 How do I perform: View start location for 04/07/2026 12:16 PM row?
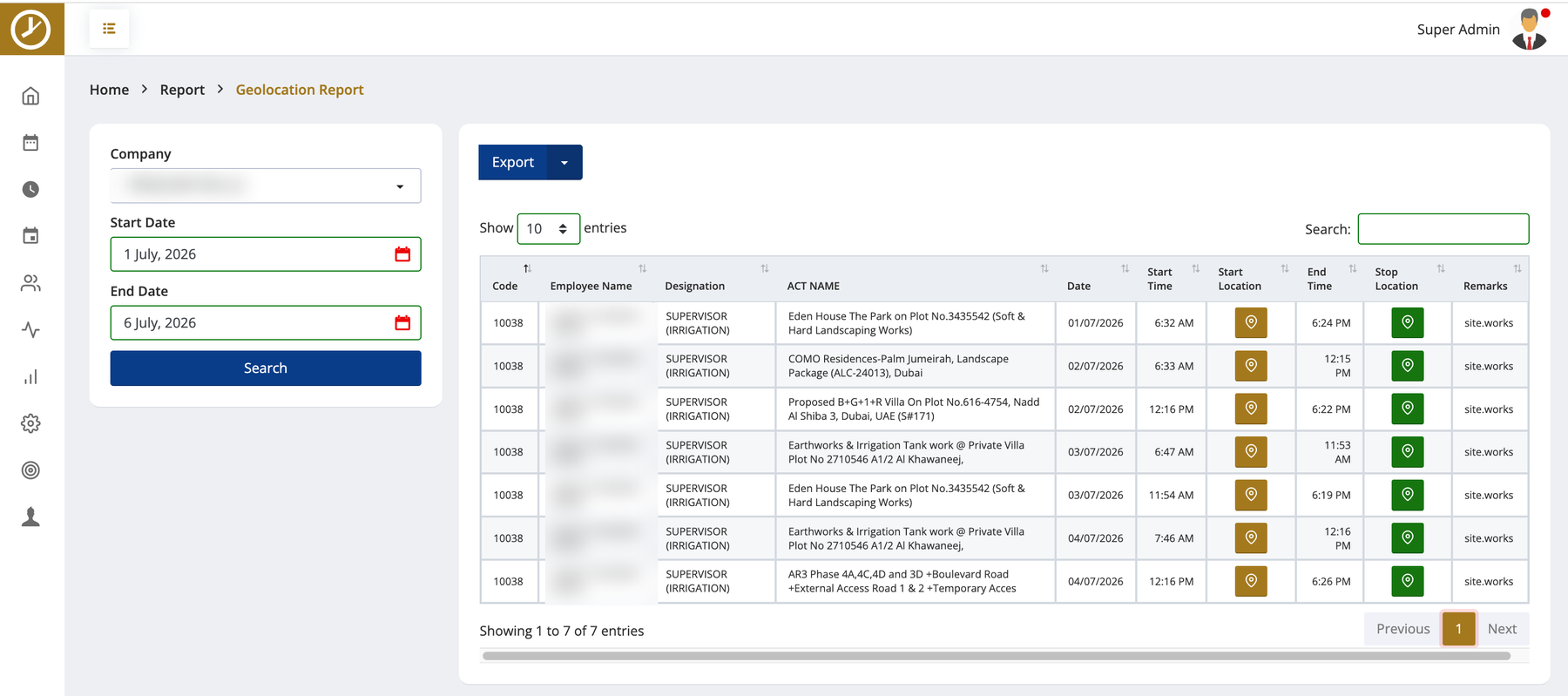pyautogui.click(x=1251, y=581)
